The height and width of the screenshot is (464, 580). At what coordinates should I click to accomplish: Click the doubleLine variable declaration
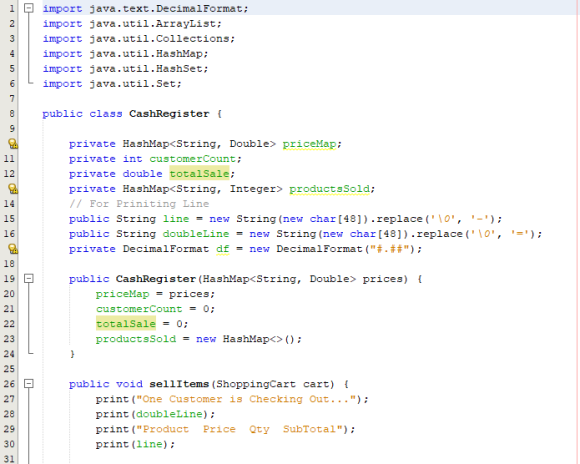coord(196,234)
